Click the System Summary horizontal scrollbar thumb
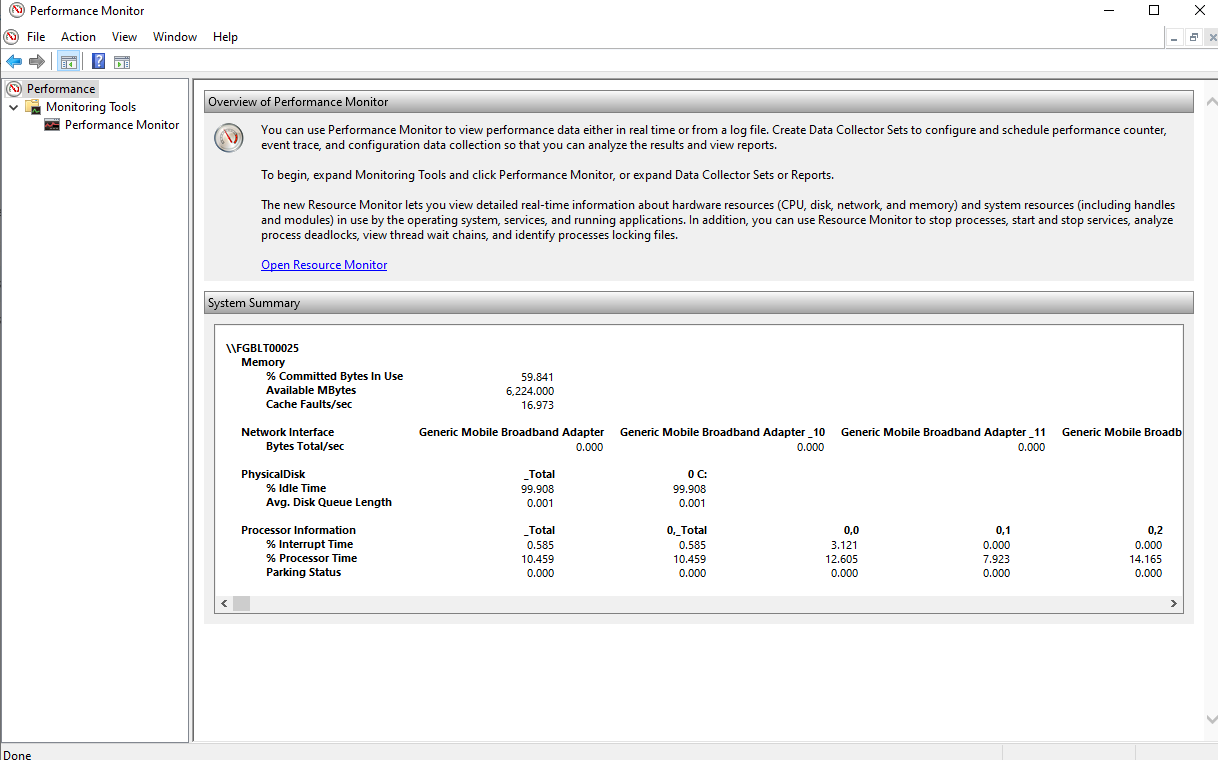Viewport: 1218px width, 760px height. tap(242, 604)
